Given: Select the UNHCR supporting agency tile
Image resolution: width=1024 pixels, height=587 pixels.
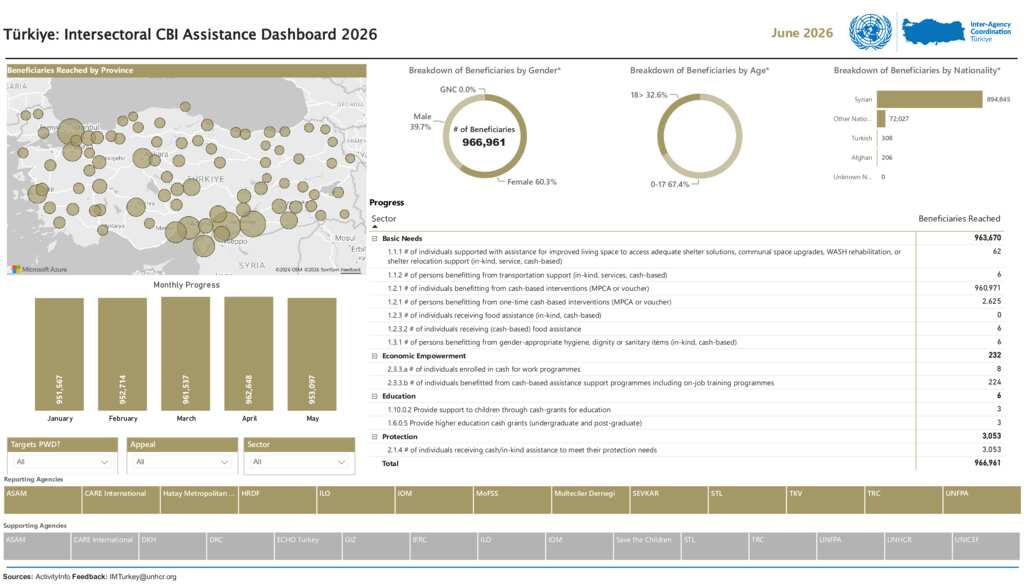Looking at the screenshot, I should [x=918, y=546].
